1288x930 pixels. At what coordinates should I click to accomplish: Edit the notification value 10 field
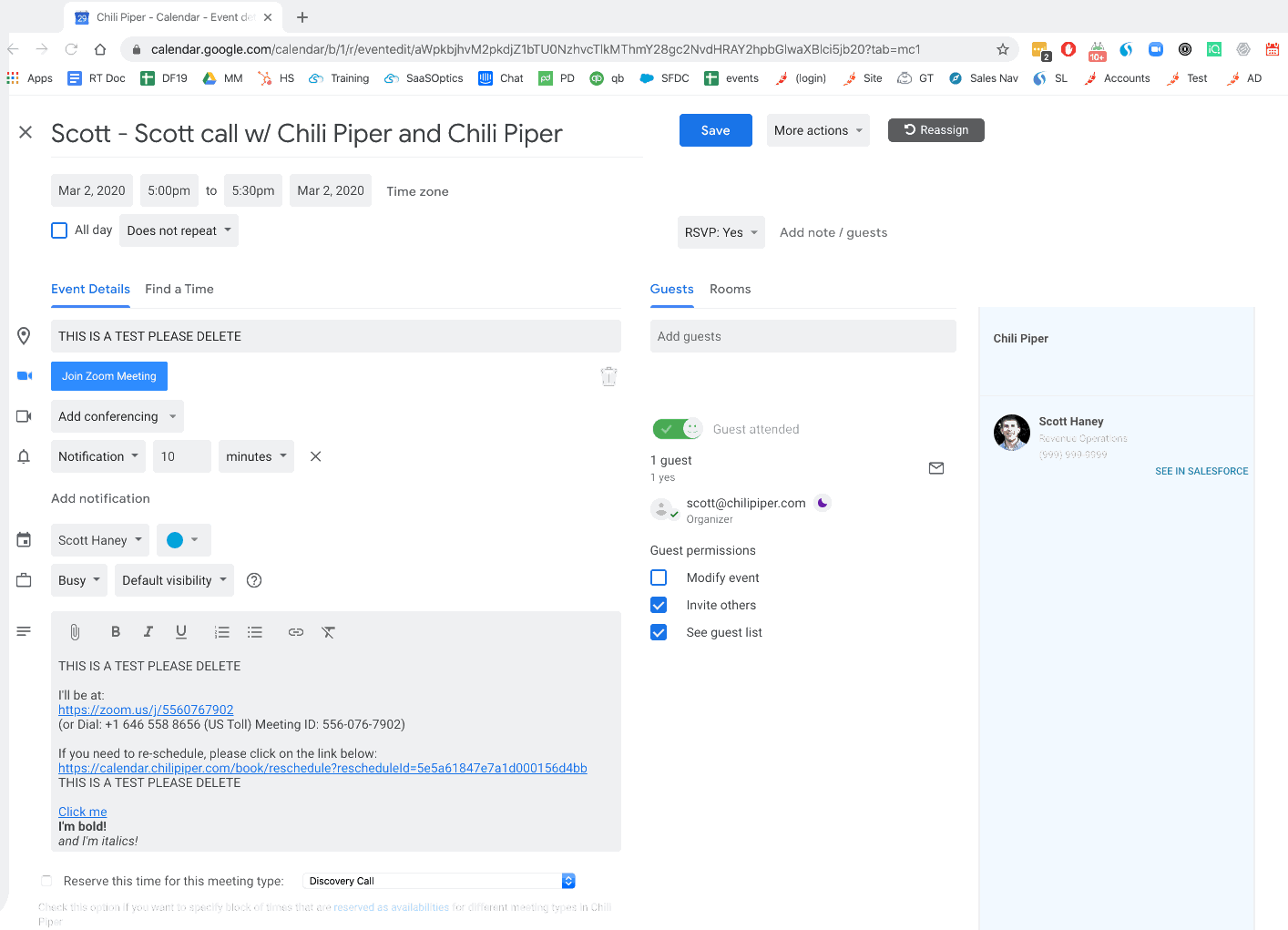182,456
